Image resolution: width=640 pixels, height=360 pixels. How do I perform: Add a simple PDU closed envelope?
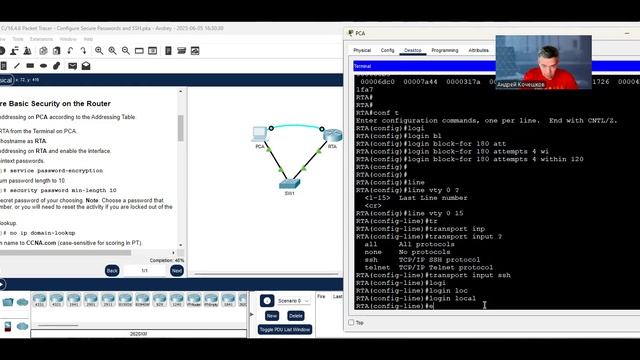click(72, 66)
